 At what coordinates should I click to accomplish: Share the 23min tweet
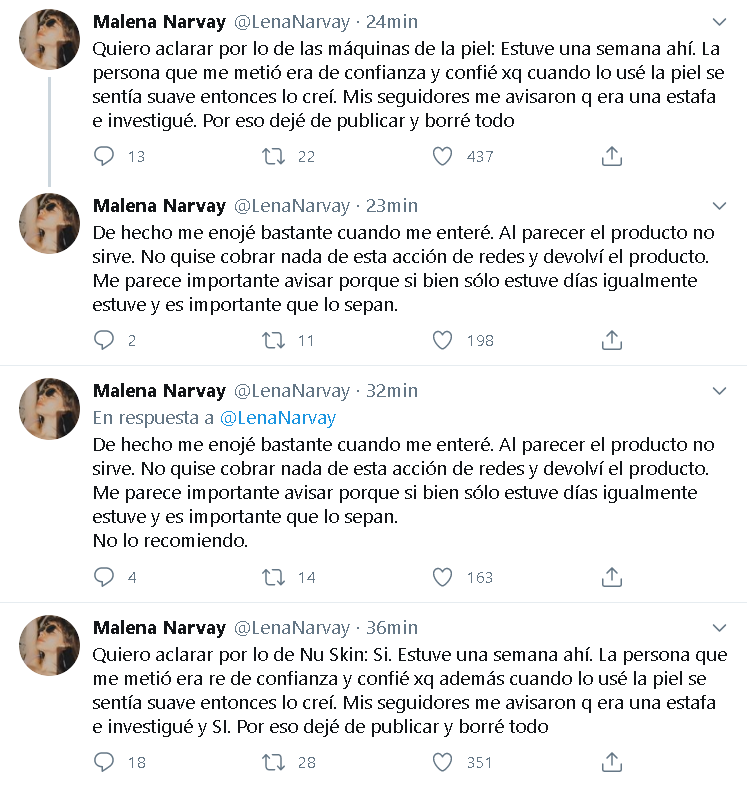(x=612, y=340)
